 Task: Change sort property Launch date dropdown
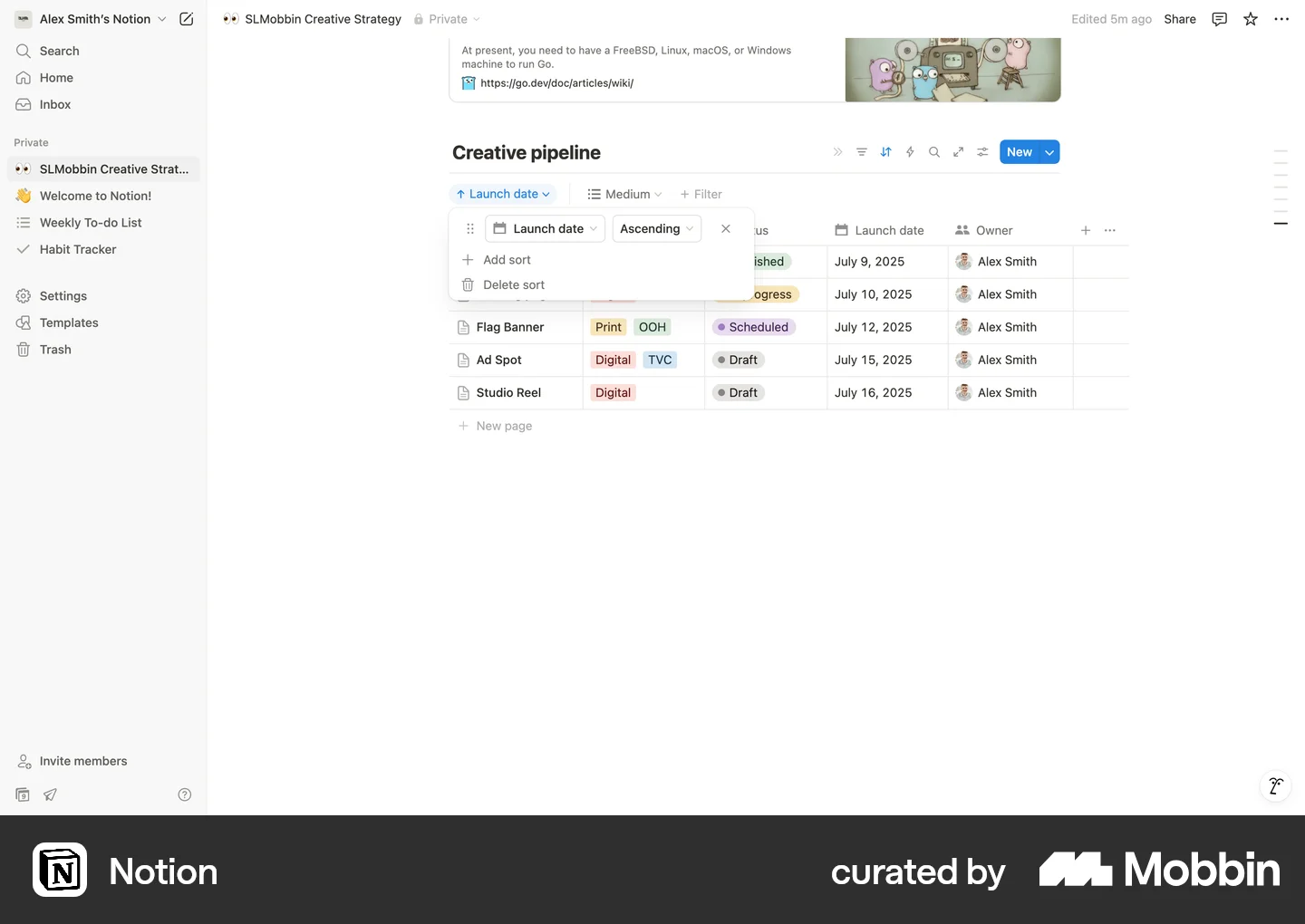point(546,229)
